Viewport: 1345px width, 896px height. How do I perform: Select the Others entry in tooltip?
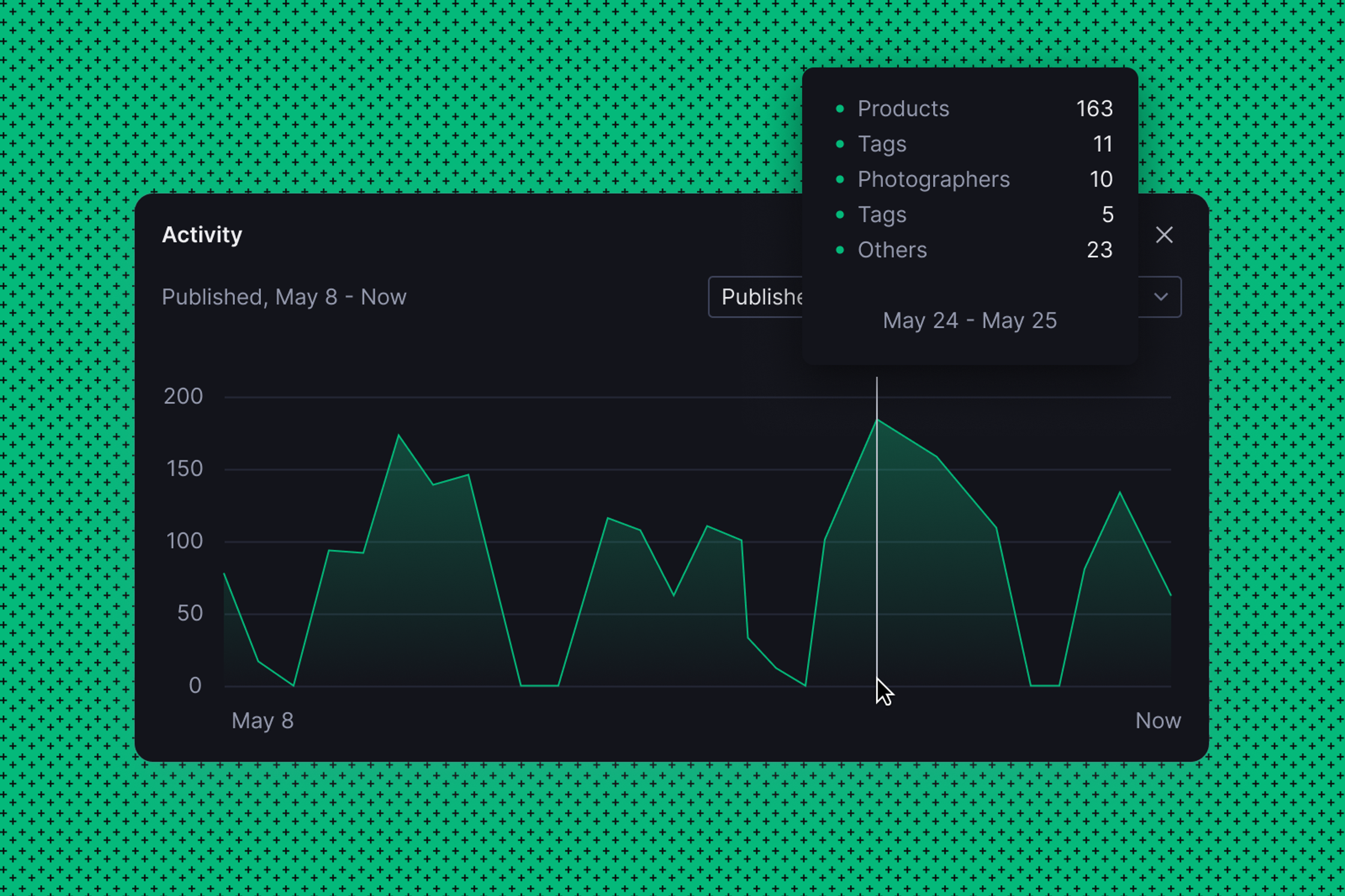point(892,250)
